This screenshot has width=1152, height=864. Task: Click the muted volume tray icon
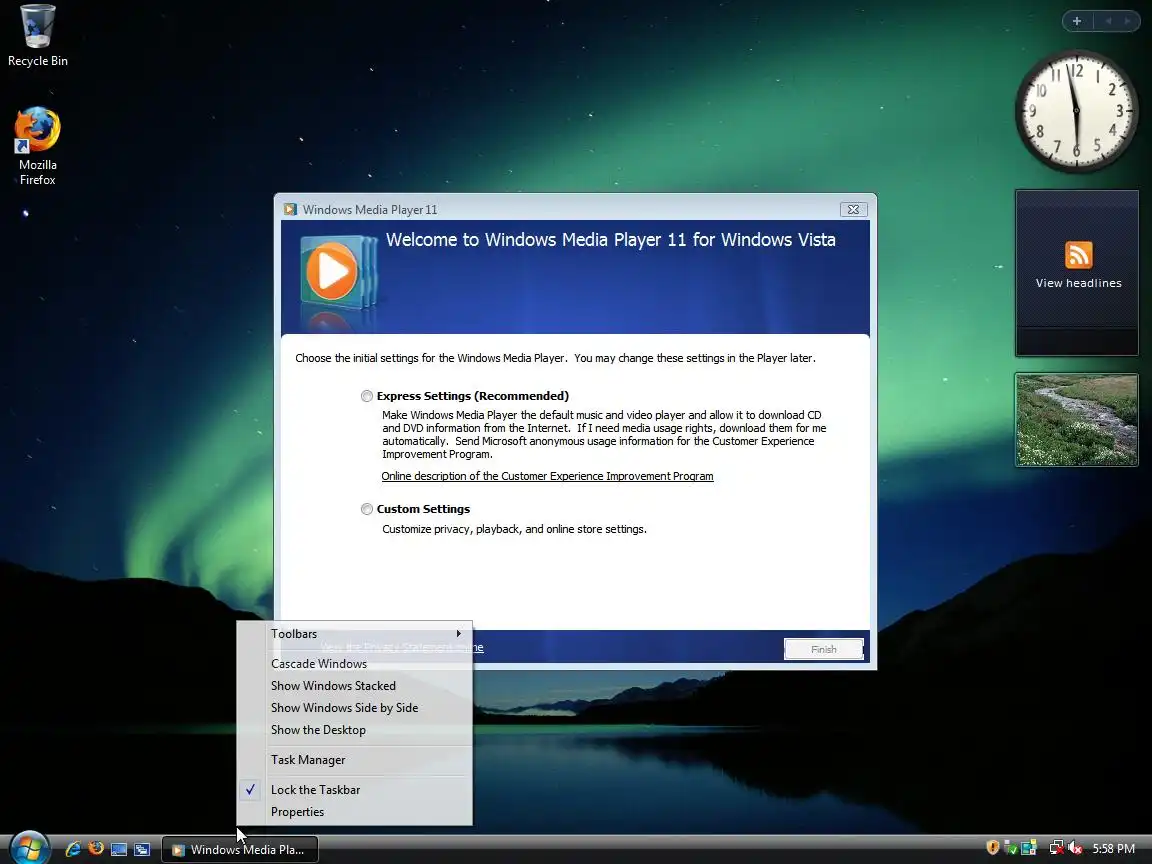pos(1075,848)
